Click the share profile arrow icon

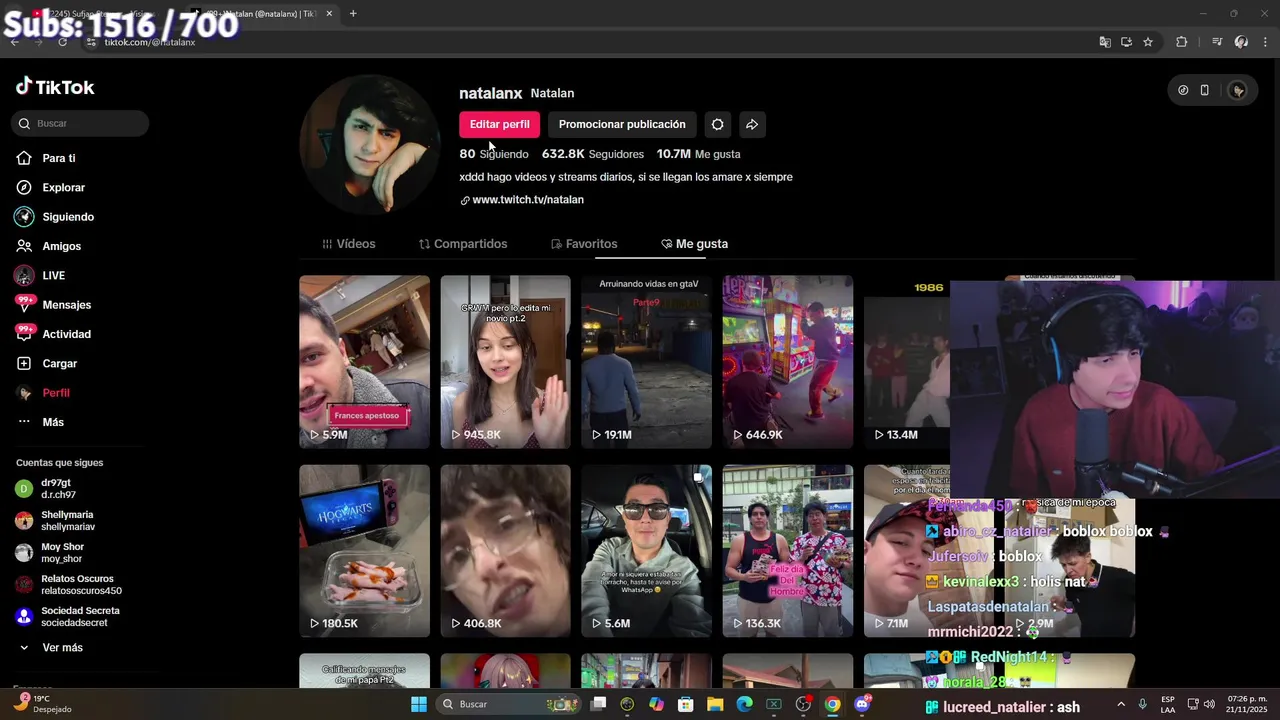(x=752, y=124)
